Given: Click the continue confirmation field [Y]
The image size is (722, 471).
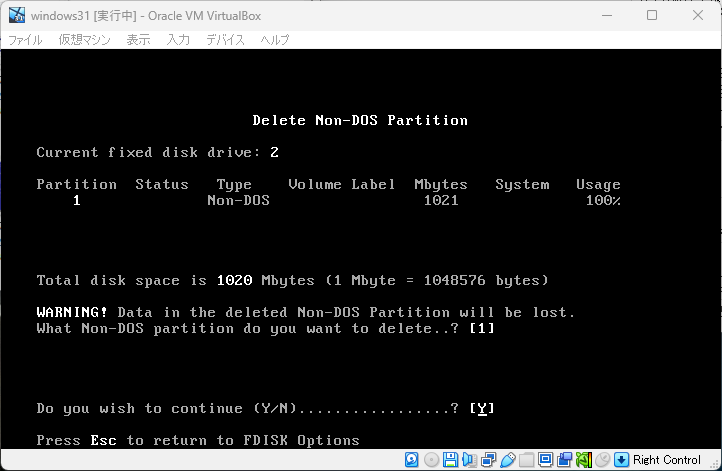Looking at the screenshot, I should coord(482,408).
